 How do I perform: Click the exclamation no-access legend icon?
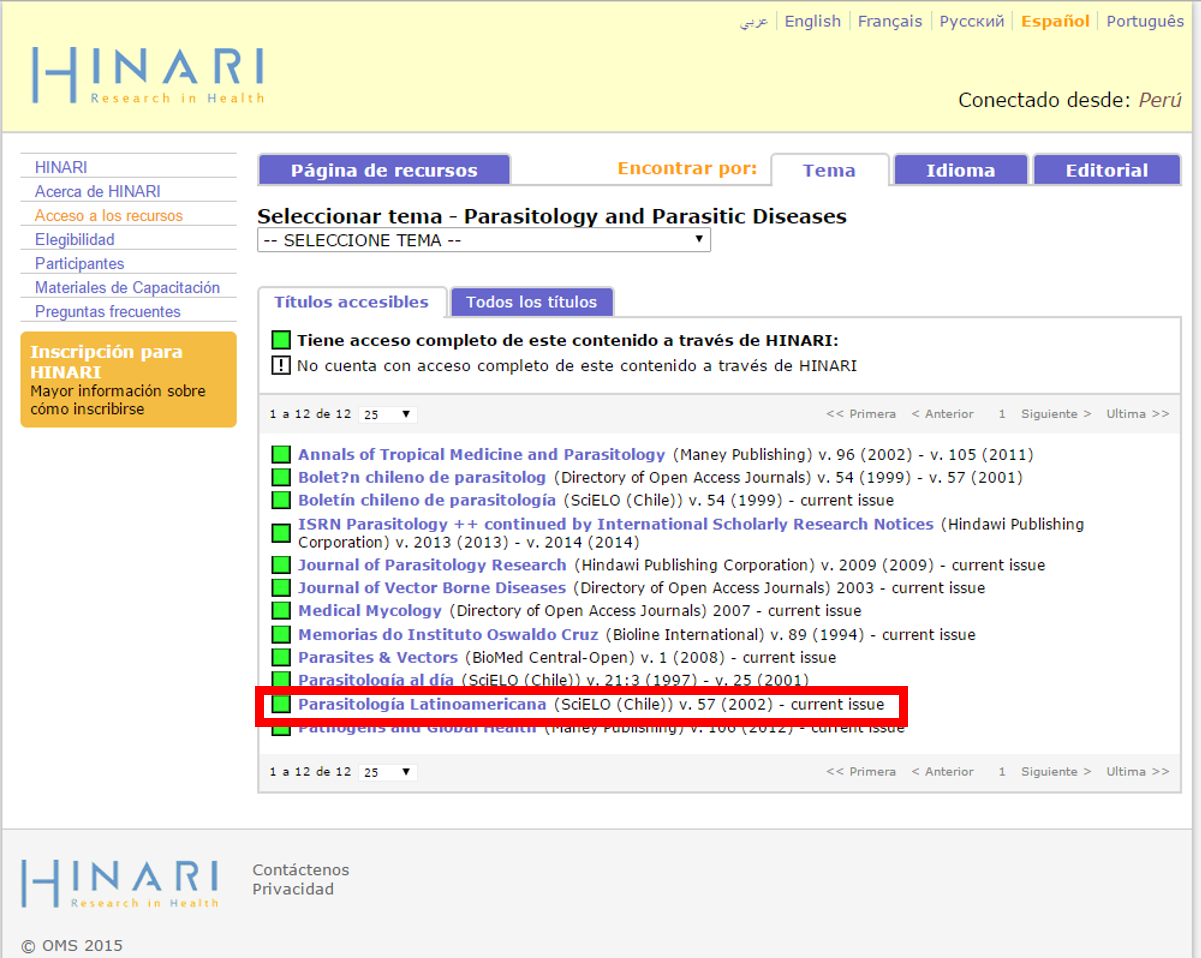pyautogui.click(x=281, y=366)
